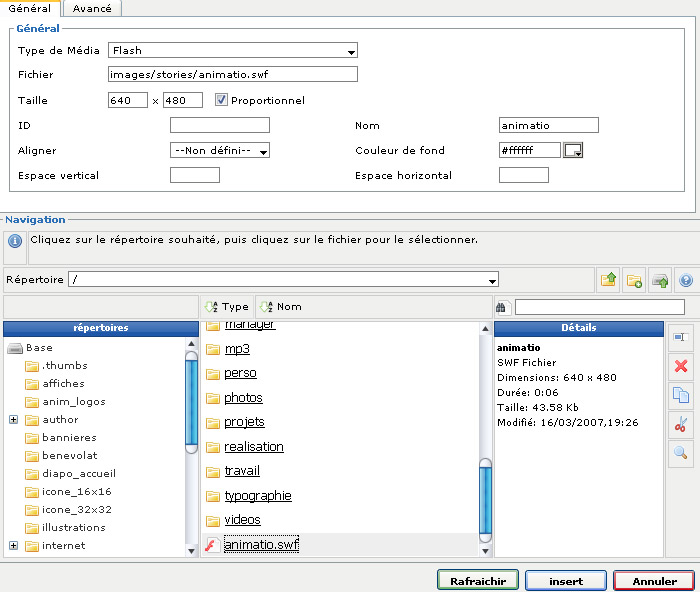Image resolution: width=700 pixels, height=592 pixels.
Task: Expand the Répertoire path dropdown
Action: [492, 280]
